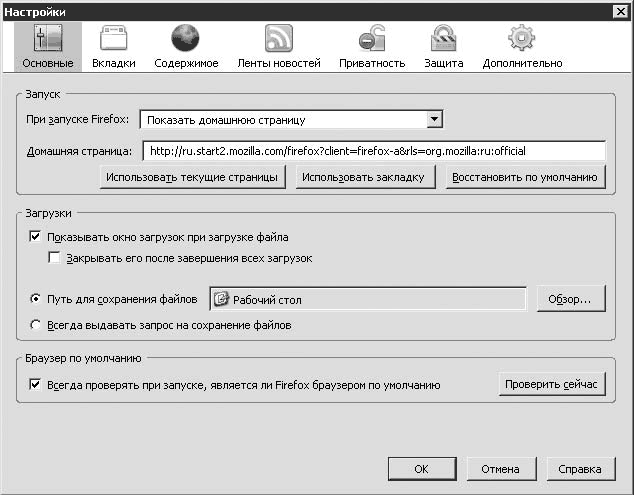Click Восстановить по умолчанию button
The height and width of the screenshot is (495, 634).
(525, 178)
